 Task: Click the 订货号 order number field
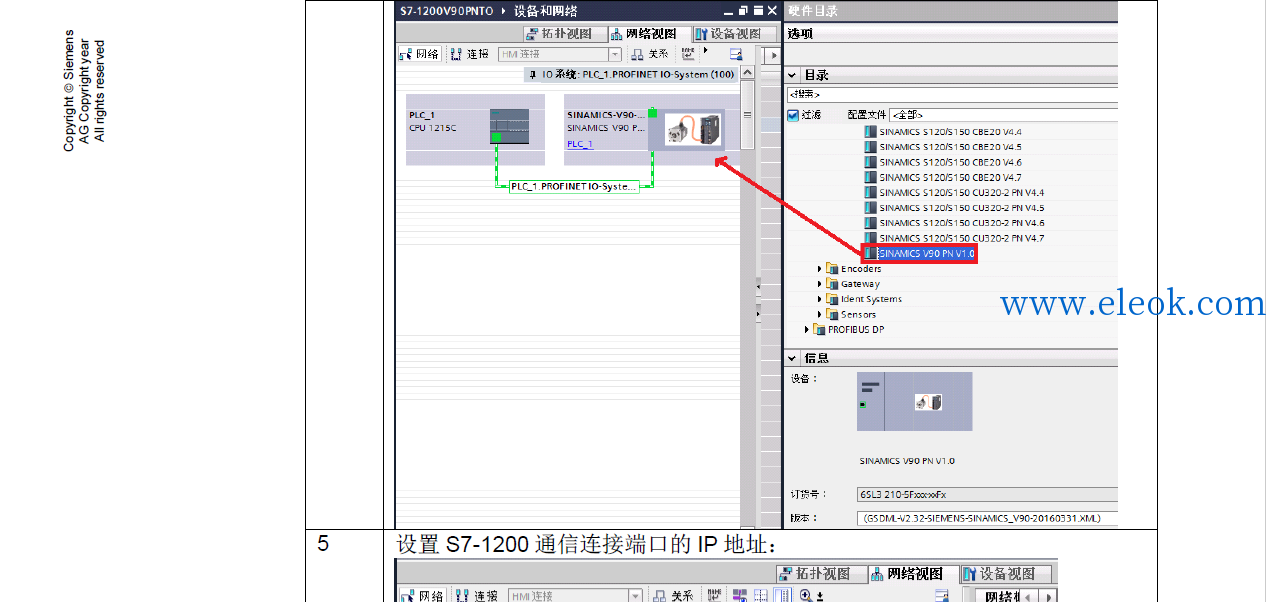coord(987,494)
